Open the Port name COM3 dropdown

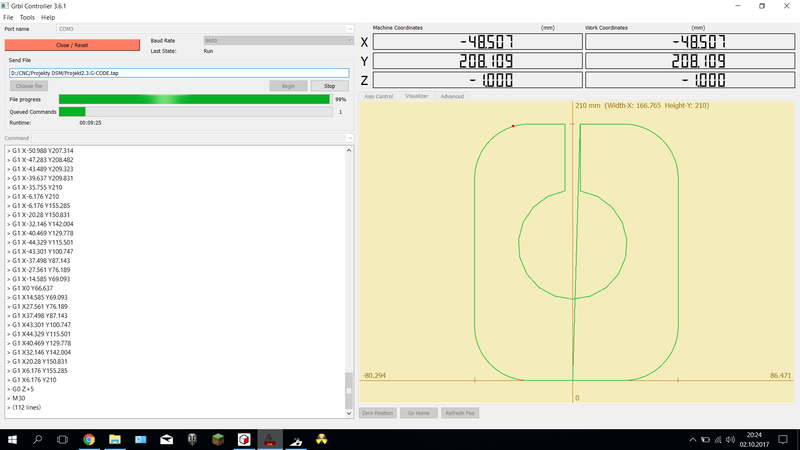[x=205, y=29]
